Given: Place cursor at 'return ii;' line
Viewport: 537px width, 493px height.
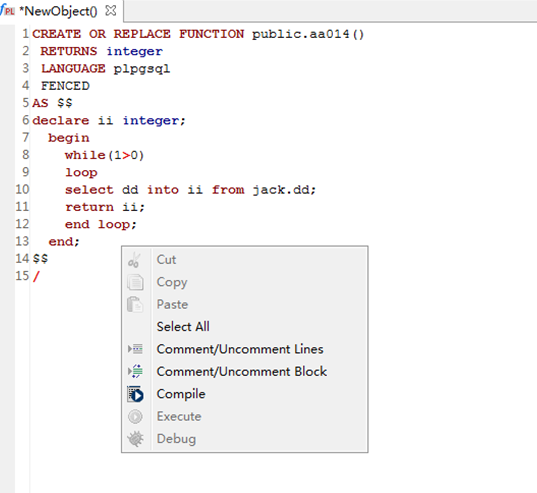Looking at the screenshot, I should click(x=105, y=207).
